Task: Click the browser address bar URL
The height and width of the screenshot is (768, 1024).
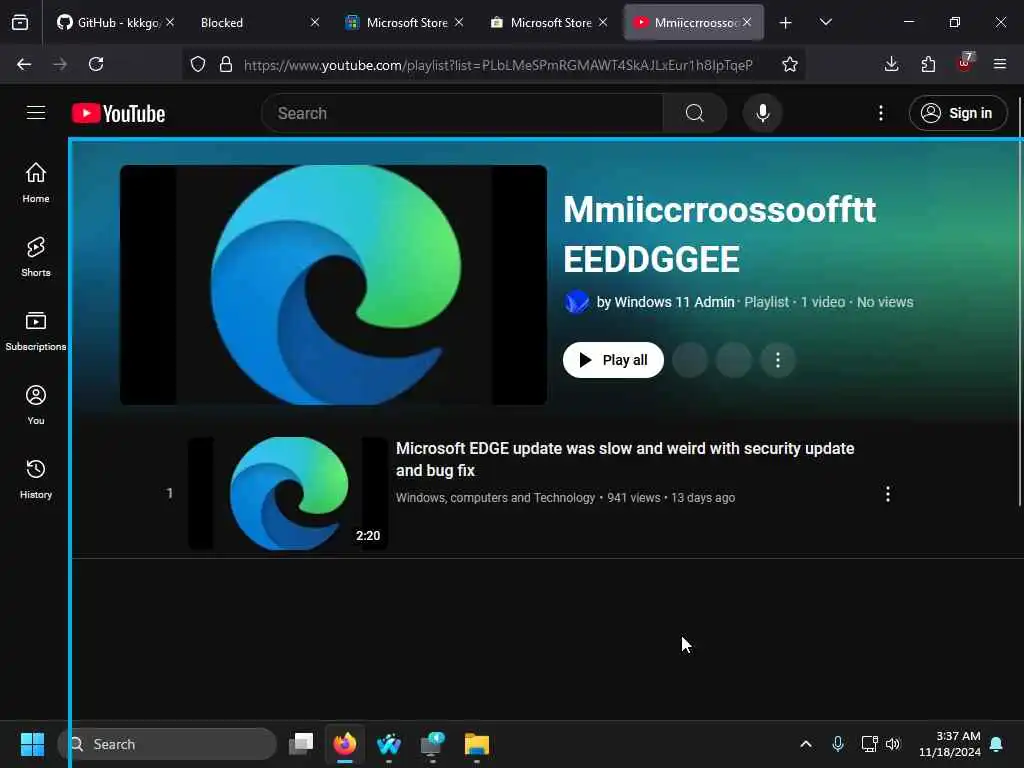Action: (498, 65)
